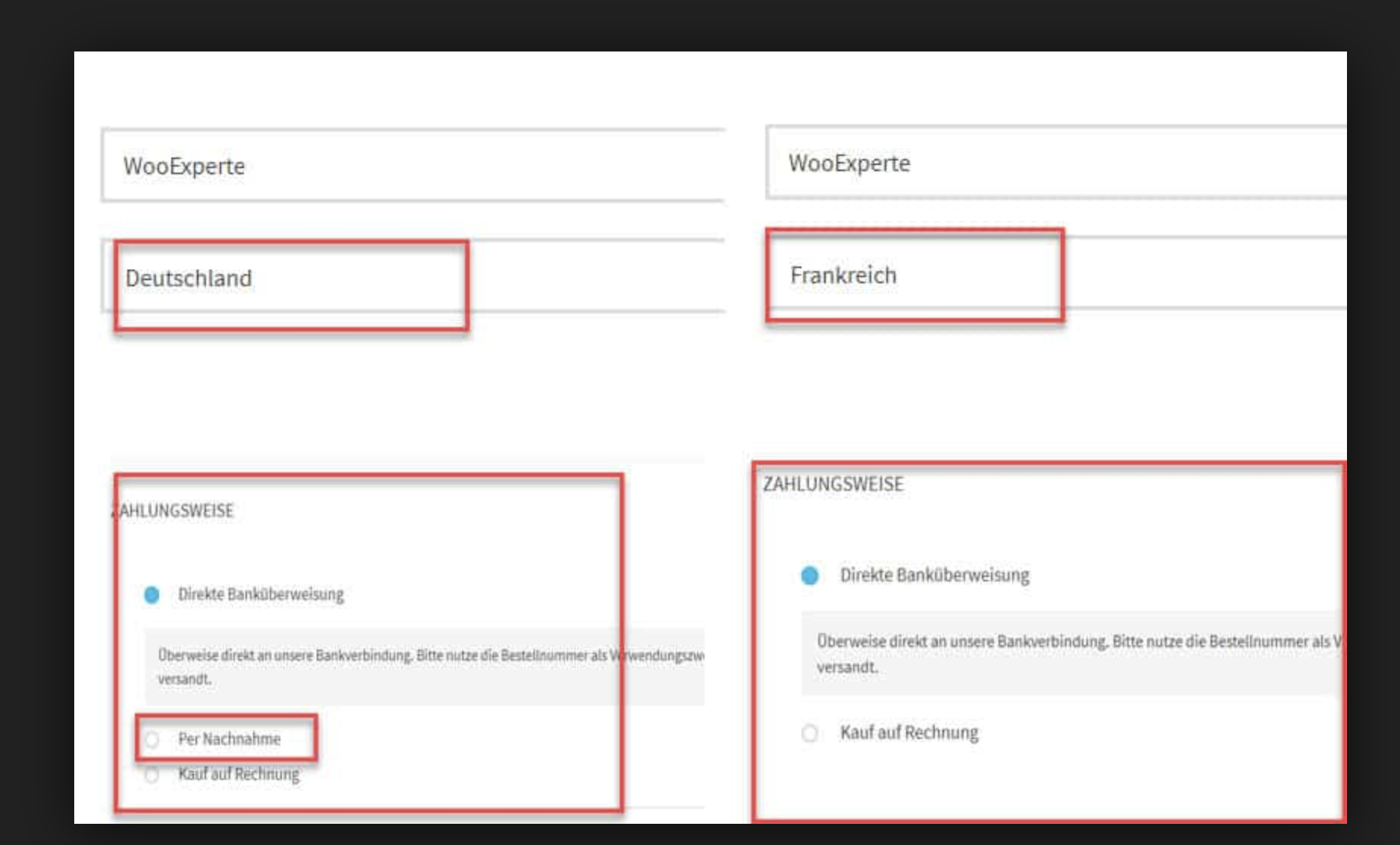
Task: Click 'versandt.' text in Frankreich checkout description
Action: pos(847,667)
